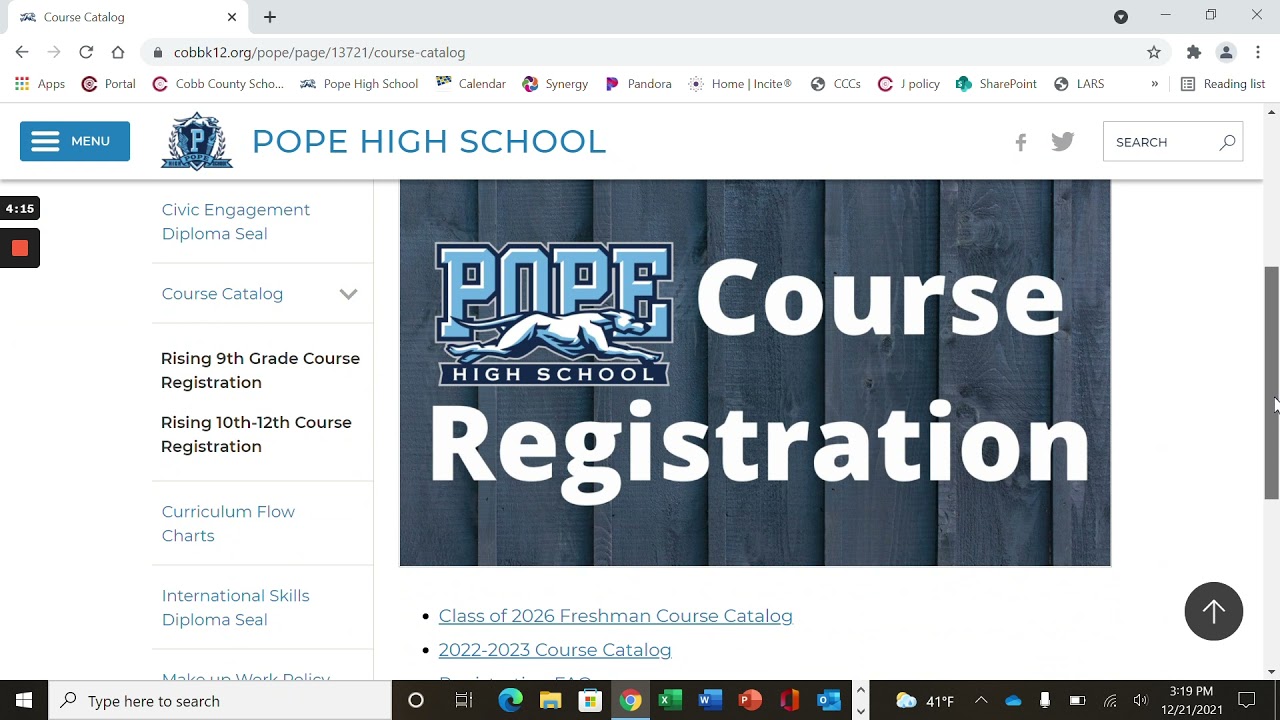
Task: Open the Chrome profile avatar
Action: [1226, 52]
